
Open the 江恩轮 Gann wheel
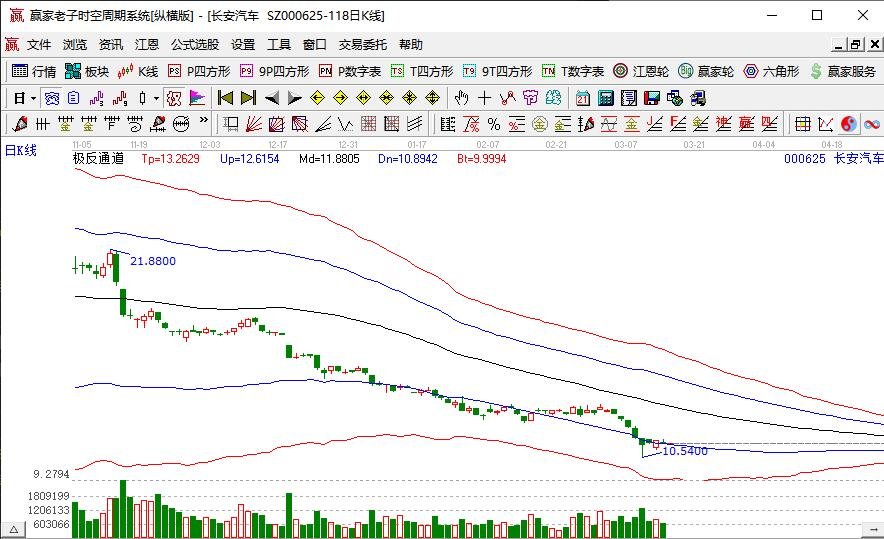[641, 71]
